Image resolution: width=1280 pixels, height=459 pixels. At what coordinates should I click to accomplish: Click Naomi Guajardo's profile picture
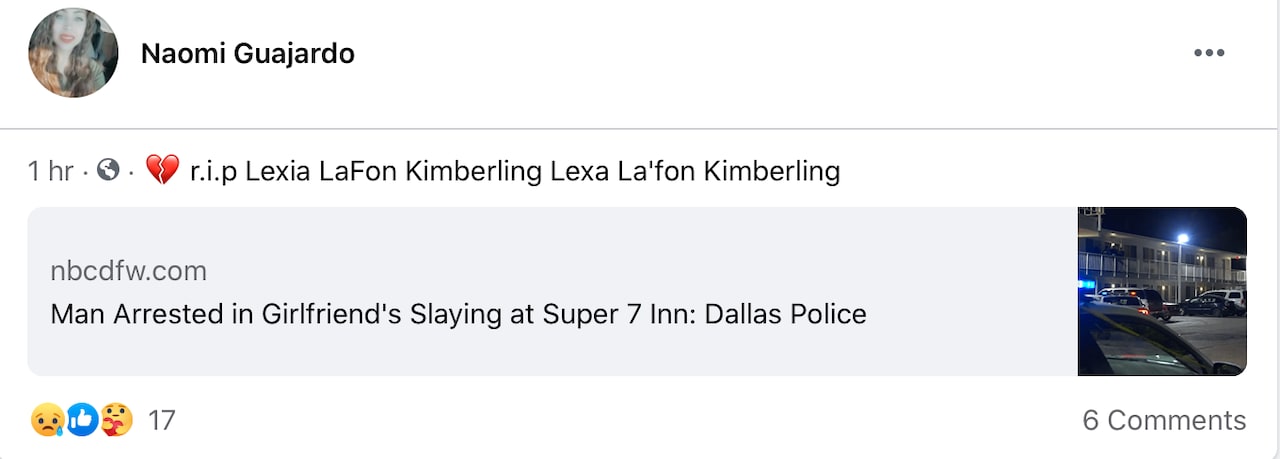[x=73, y=53]
